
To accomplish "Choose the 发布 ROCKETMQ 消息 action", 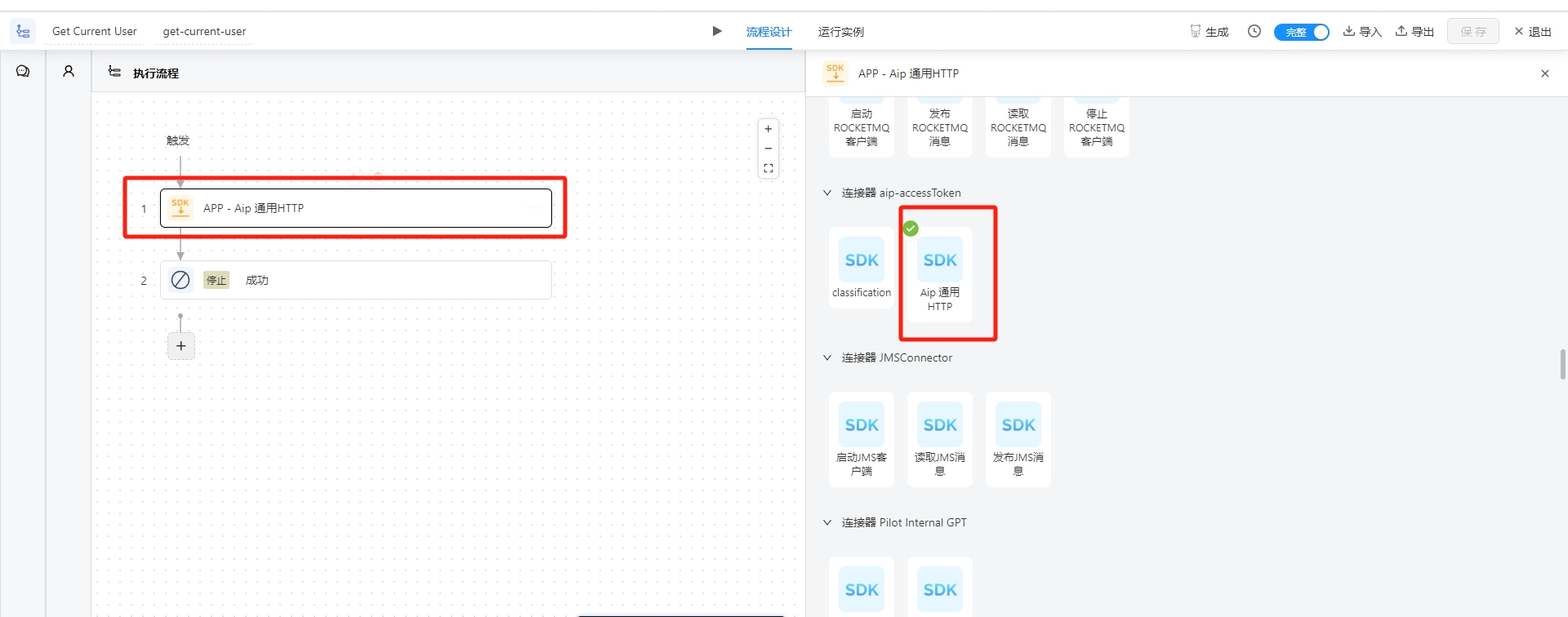I will (x=940, y=127).
